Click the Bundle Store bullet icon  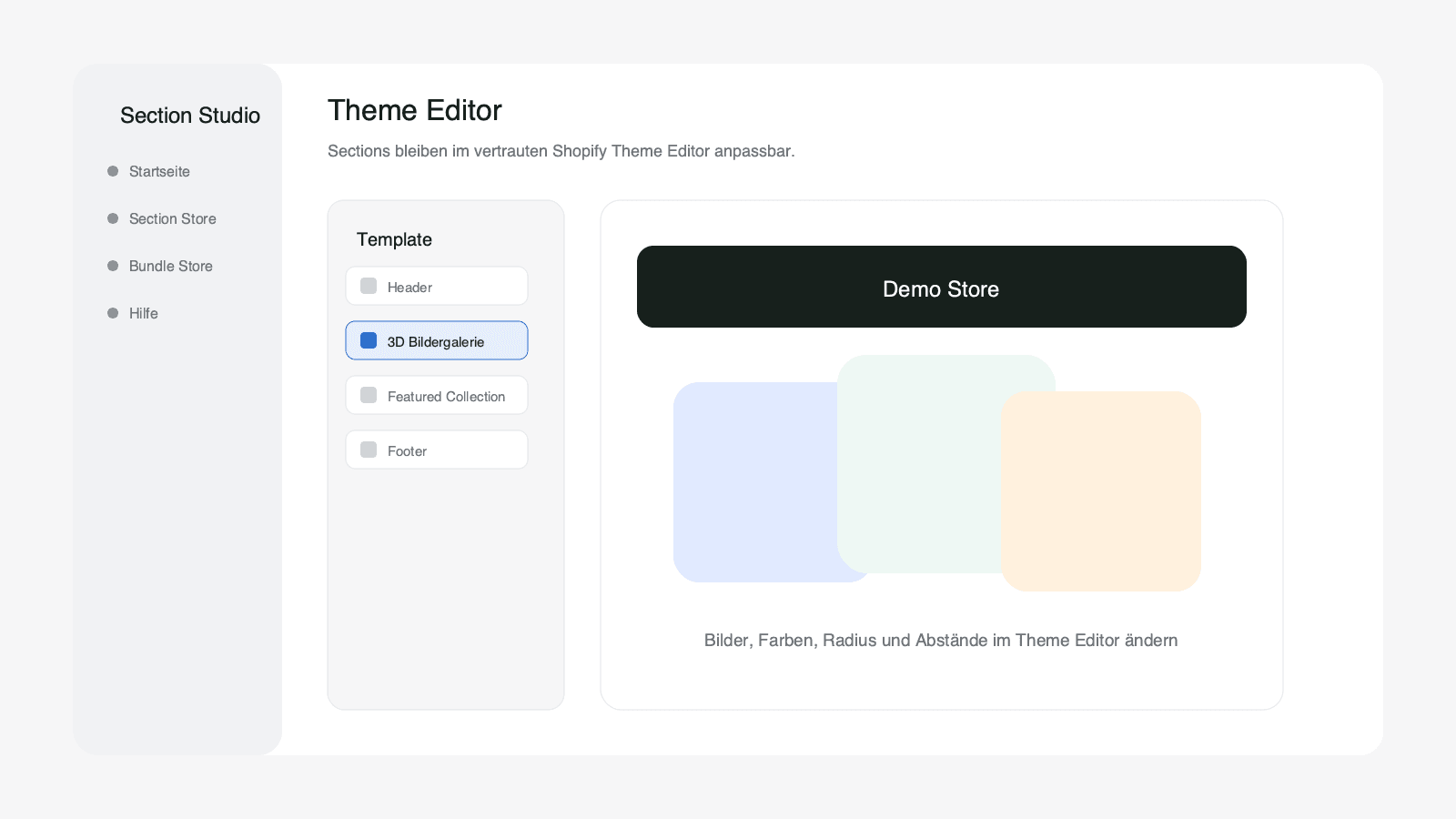click(113, 266)
